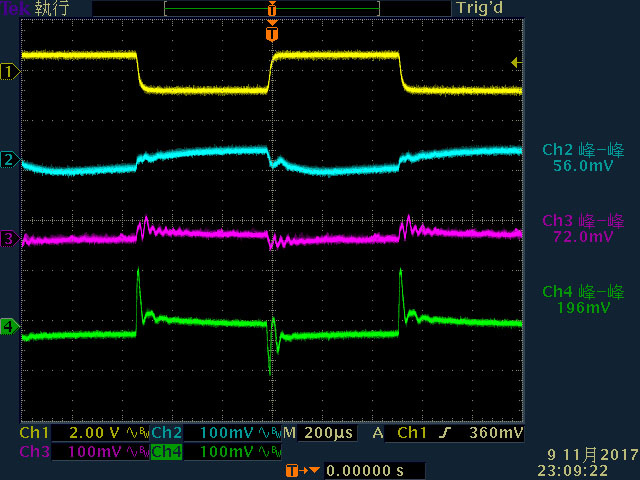Click the Ch3 72.0mV peak-peak measurement
The image size is (640, 480).
(583, 229)
